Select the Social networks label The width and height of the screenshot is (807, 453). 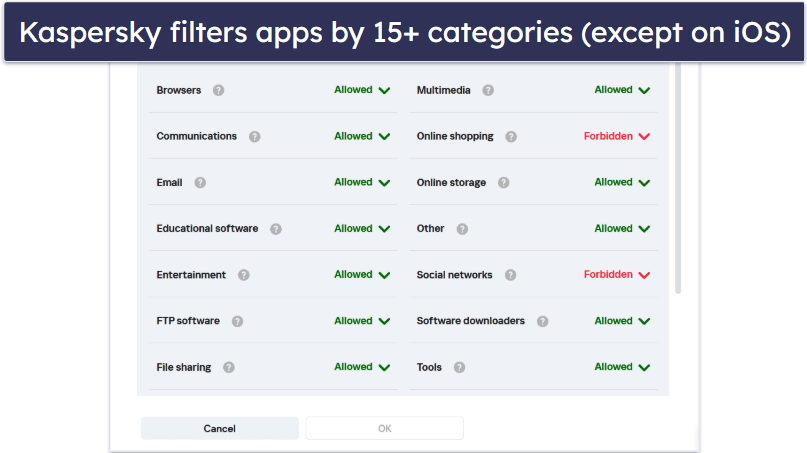tap(454, 275)
